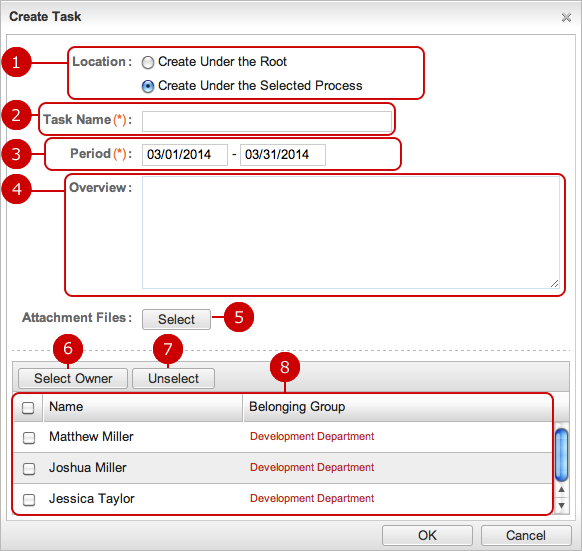Image resolution: width=582 pixels, height=551 pixels.
Task: Check the box for Matthew Miller
Action: (x=29, y=437)
